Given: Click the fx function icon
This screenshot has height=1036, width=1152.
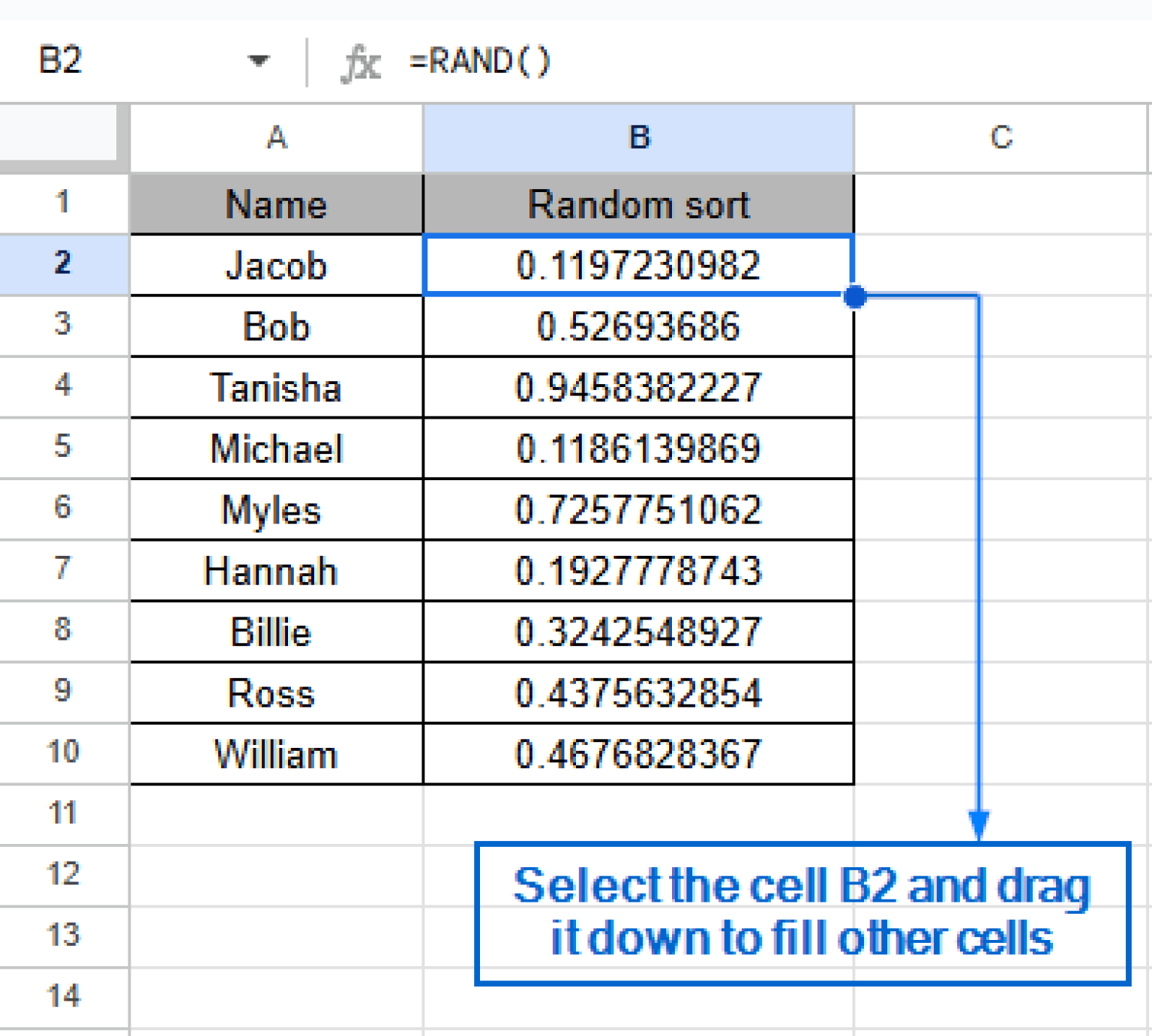Looking at the screenshot, I should [362, 62].
